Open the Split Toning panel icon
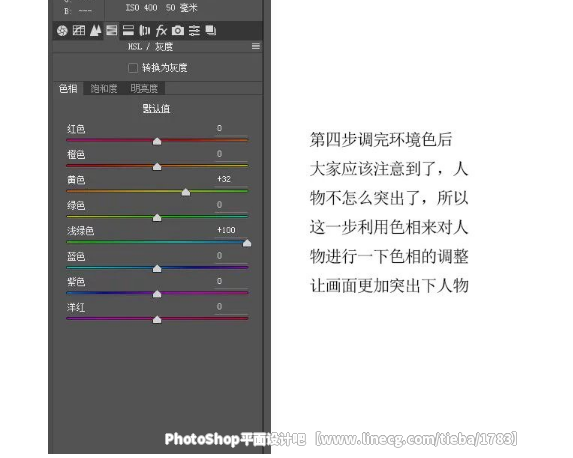Viewport: 573px width, 458px height. [x=128, y=30]
